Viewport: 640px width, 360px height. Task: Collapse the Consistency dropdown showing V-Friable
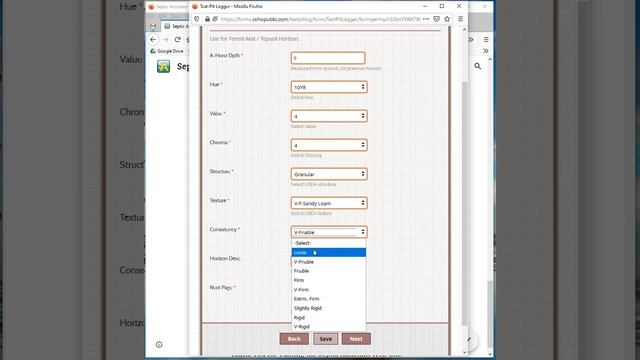(x=329, y=232)
